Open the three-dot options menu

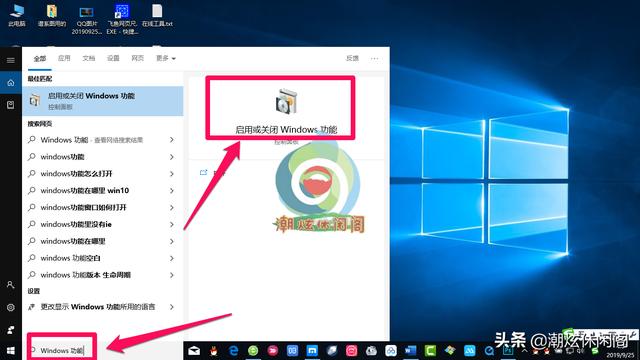[x=374, y=59]
